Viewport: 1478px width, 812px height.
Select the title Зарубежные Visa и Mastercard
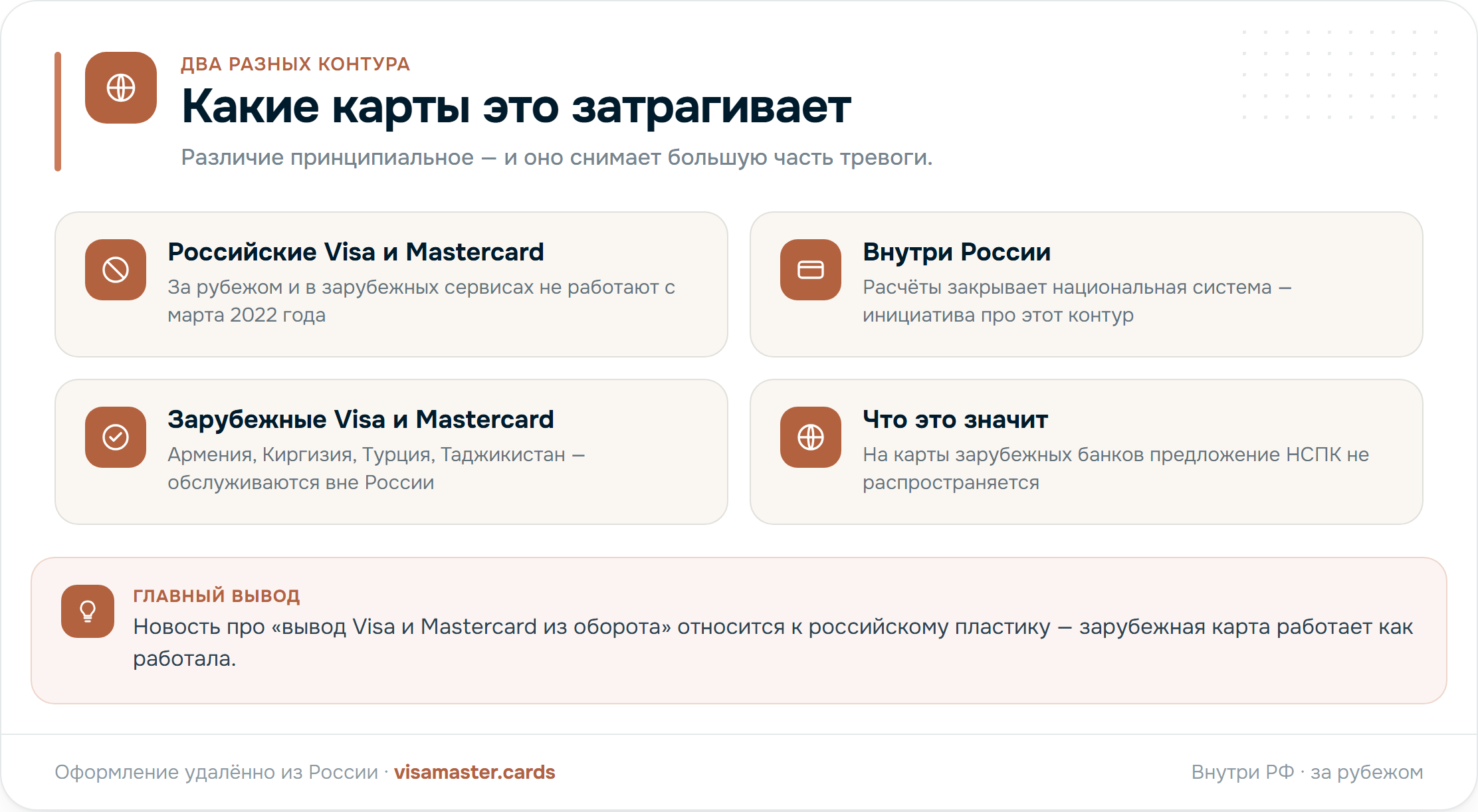point(361,419)
